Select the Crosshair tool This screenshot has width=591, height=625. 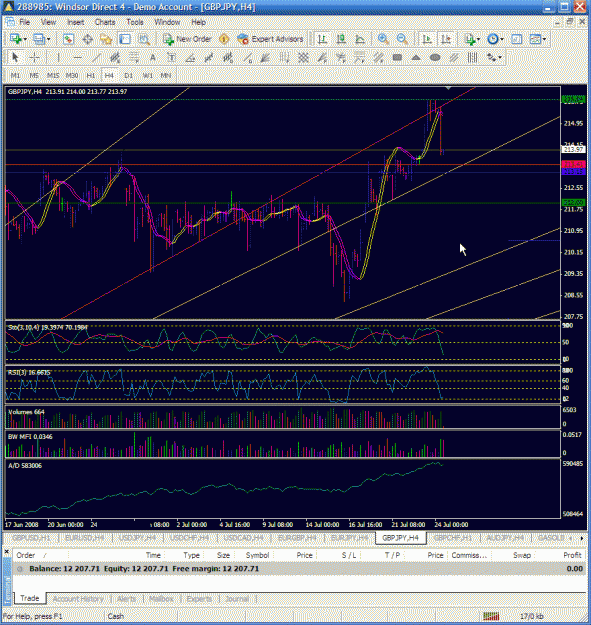pyautogui.click(x=35, y=57)
